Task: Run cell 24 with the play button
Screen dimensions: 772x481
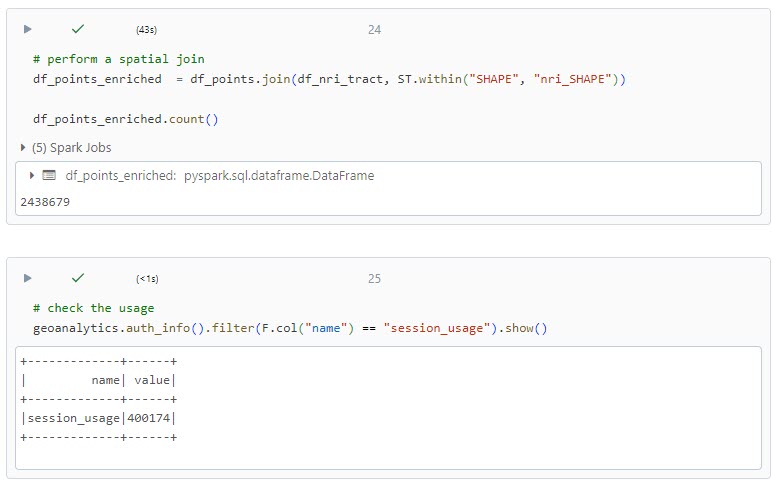Action: click(x=28, y=29)
